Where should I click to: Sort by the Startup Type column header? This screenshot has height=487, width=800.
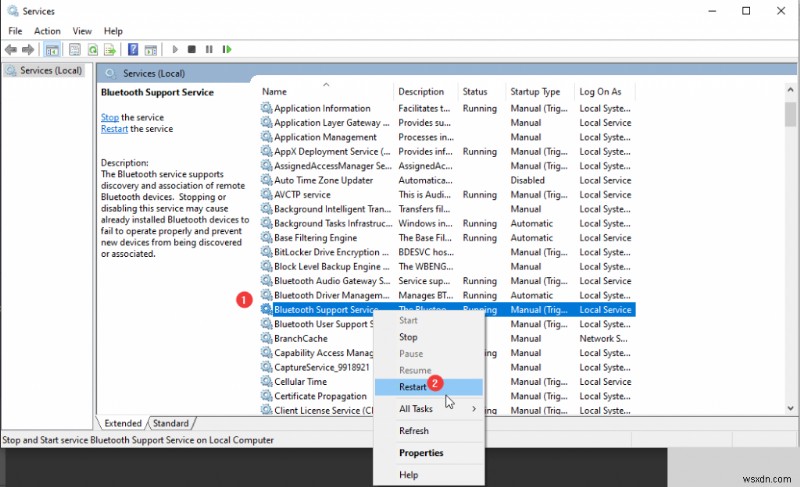pos(540,91)
